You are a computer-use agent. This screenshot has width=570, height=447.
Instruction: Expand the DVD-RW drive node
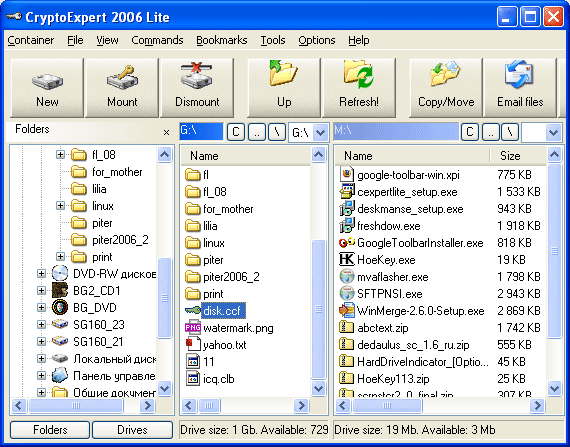click(41, 274)
